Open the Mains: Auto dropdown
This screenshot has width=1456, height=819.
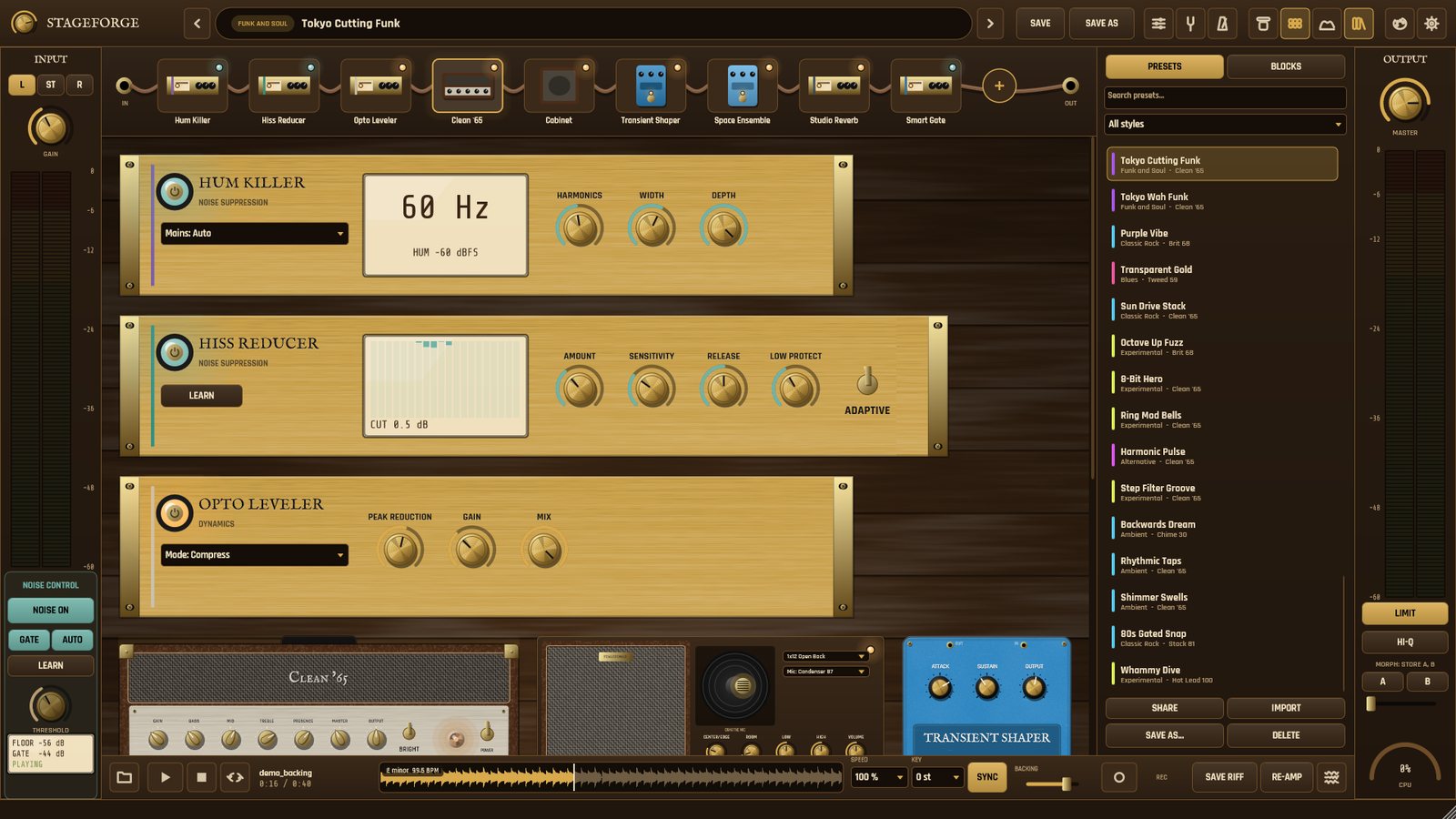255,233
